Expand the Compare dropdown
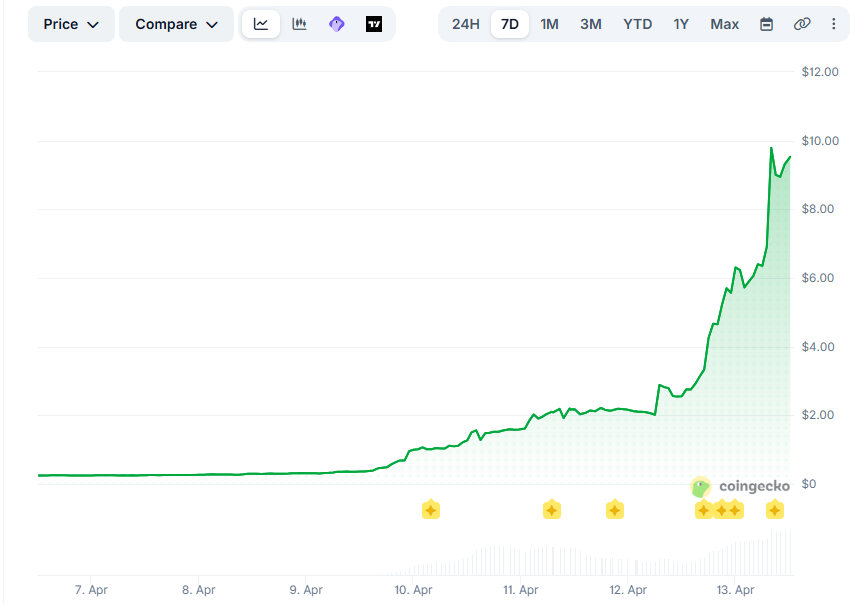Image resolution: width=863 pixels, height=604 pixels. coord(176,23)
